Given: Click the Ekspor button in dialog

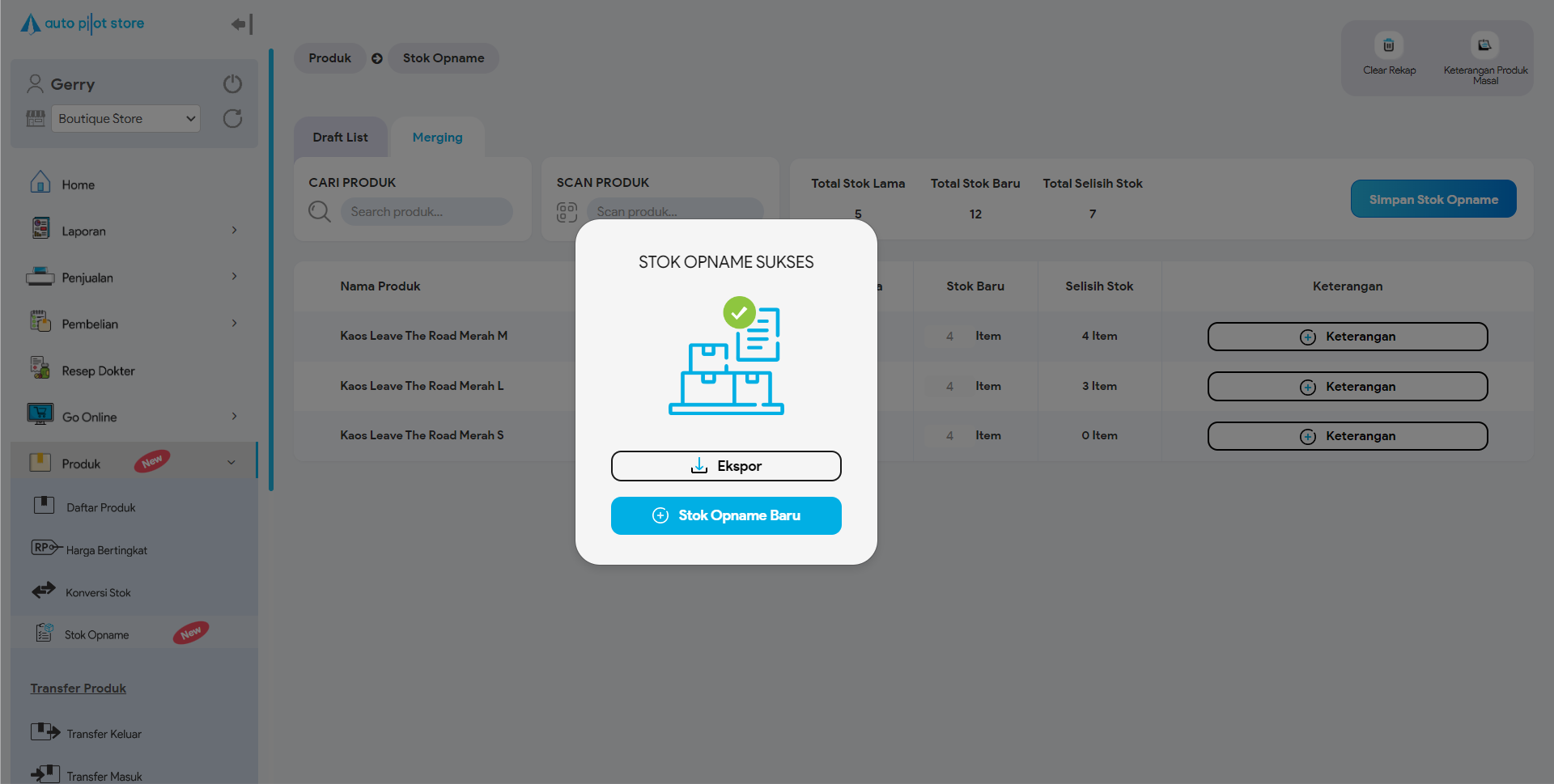Looking at the screenshot, I should [x=726, y=466].
